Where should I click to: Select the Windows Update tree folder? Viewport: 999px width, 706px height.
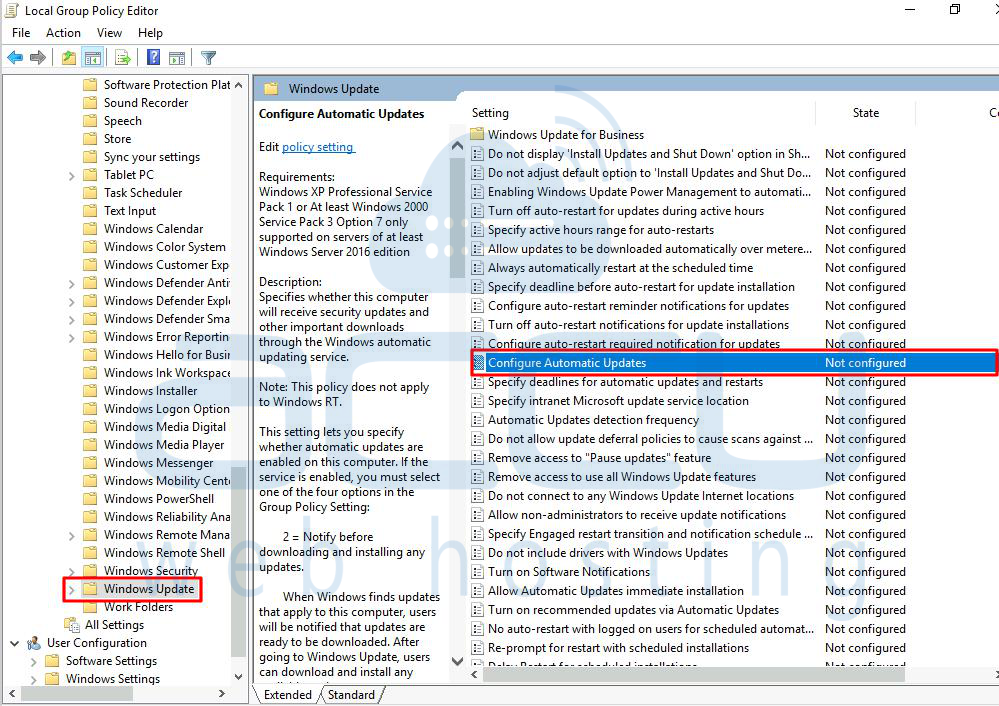(x=149, y=589)
